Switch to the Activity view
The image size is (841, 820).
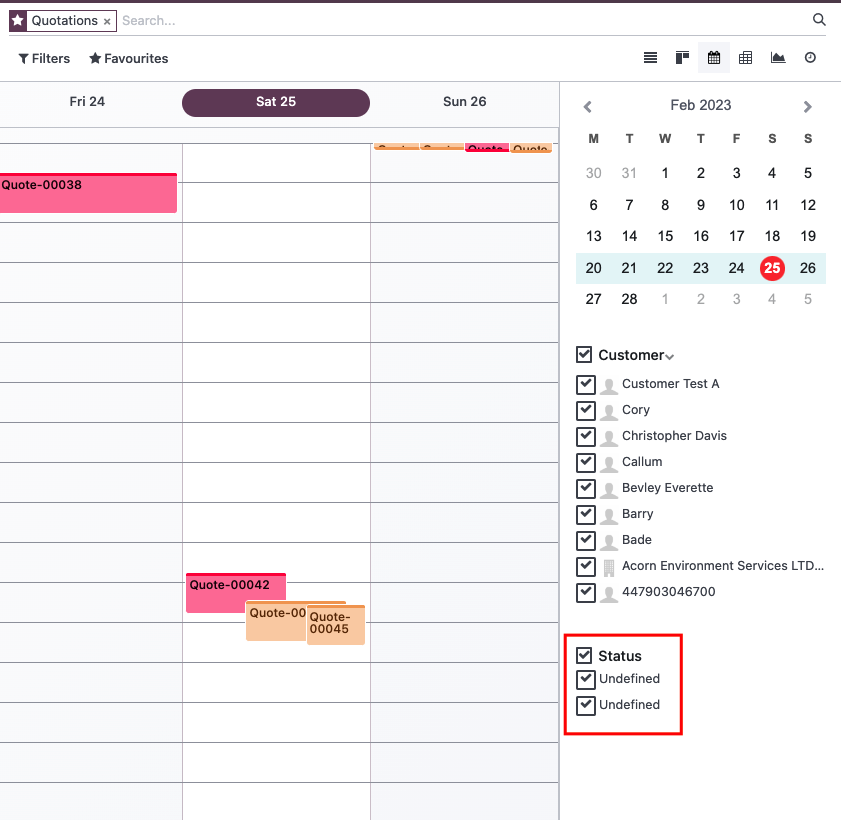[x=810, y=57]
